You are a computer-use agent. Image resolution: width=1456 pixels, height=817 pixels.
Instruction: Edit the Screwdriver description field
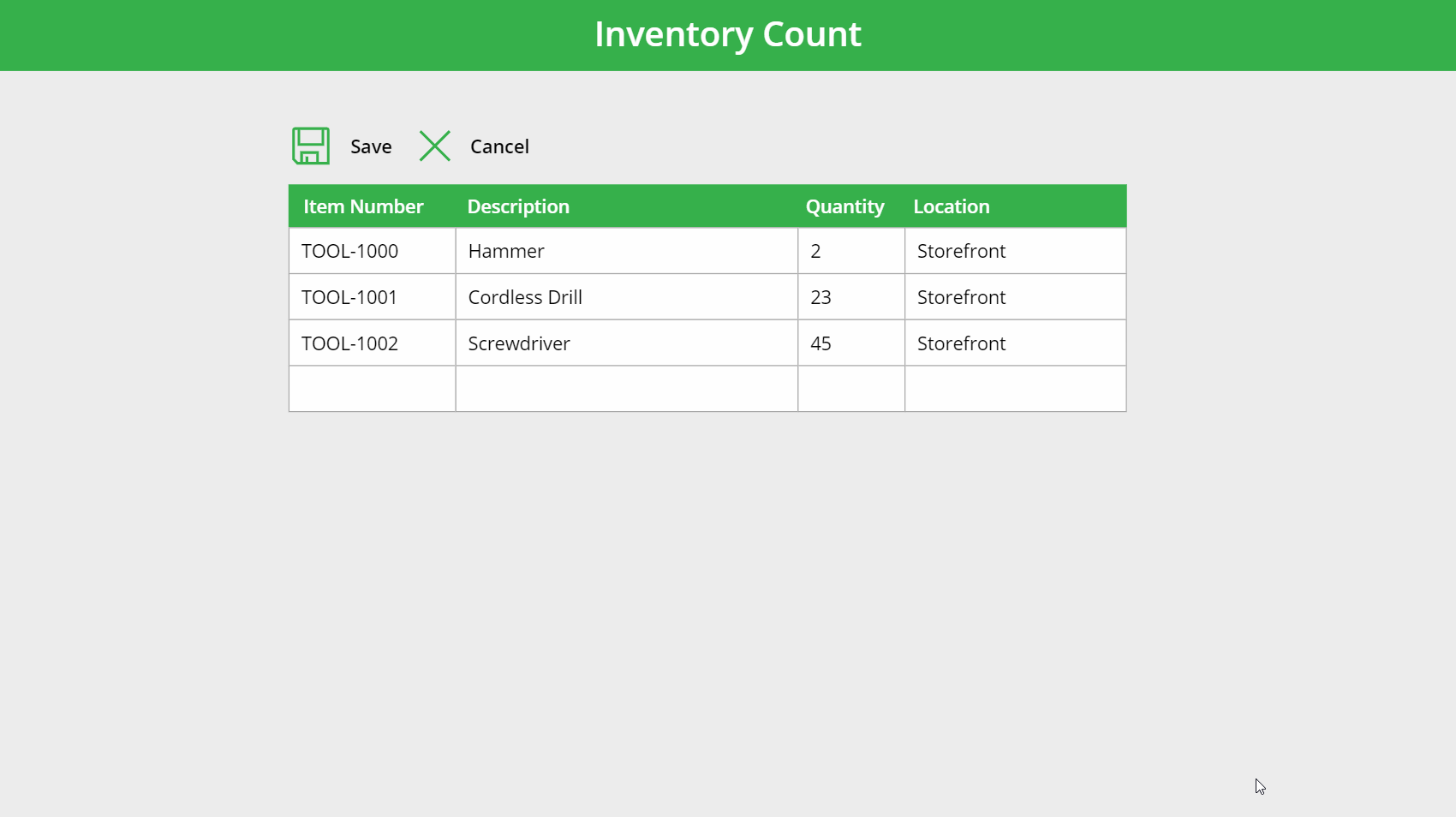[626, 343]
